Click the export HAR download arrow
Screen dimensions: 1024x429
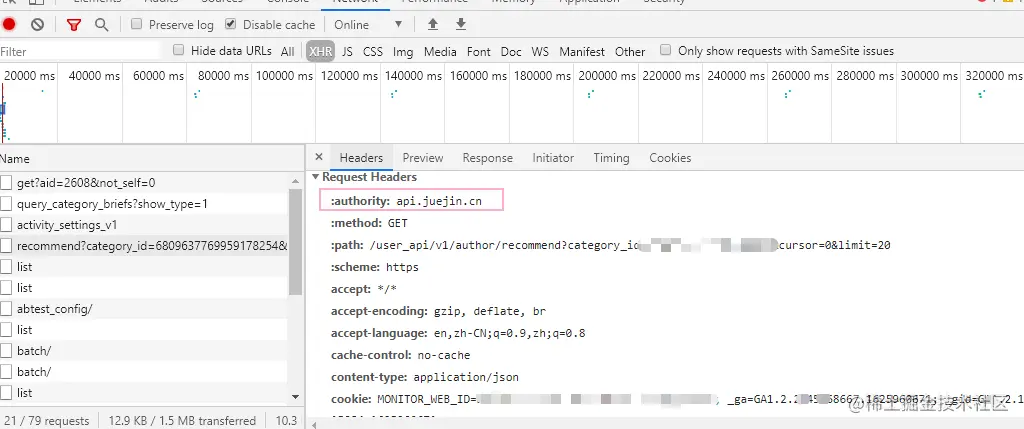(x=461, y=25)
